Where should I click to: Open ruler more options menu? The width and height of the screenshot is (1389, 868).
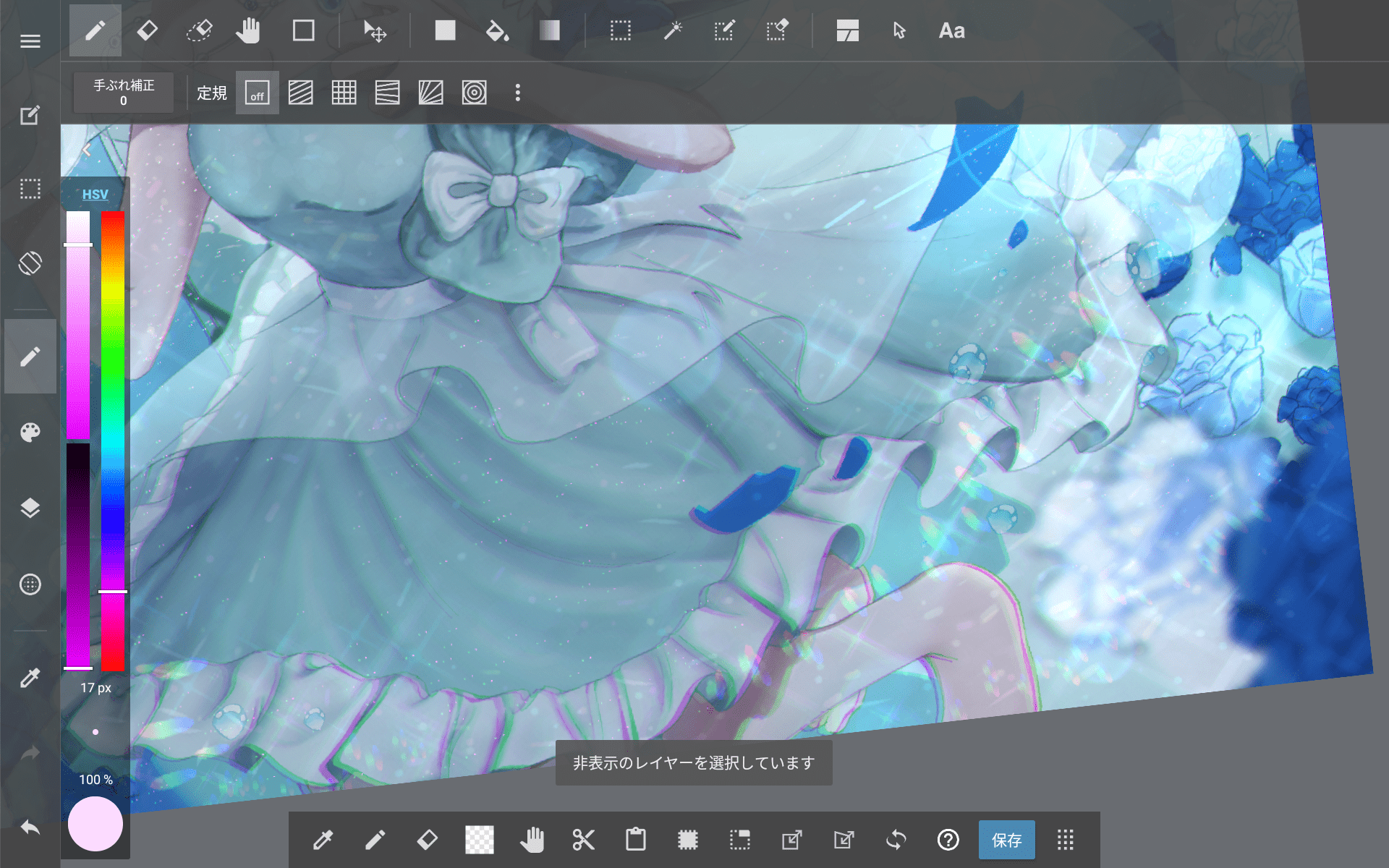coord(517,93)
